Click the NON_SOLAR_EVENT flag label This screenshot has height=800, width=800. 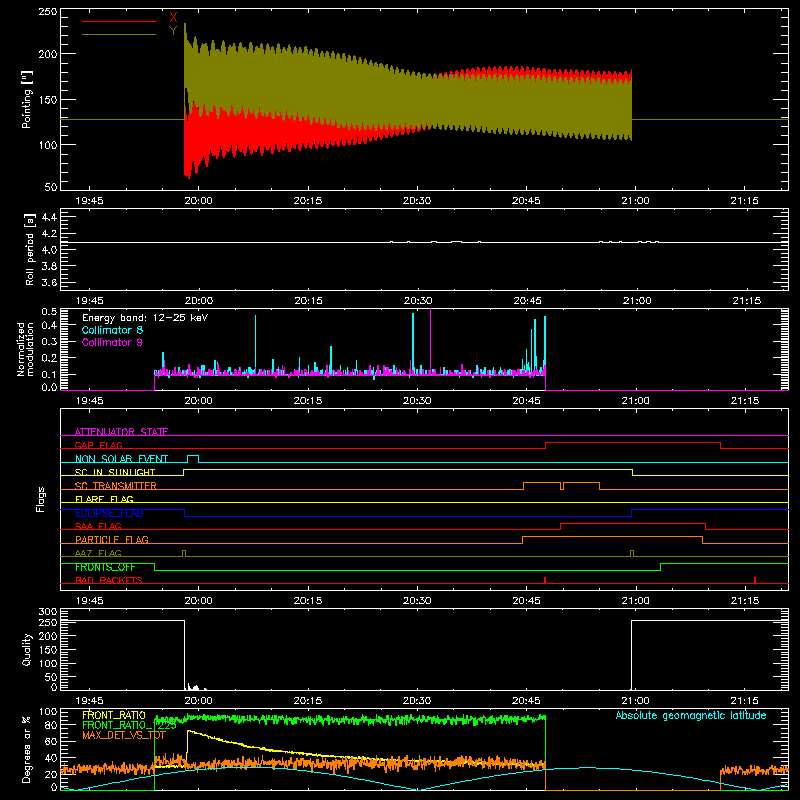pos(121,459)
